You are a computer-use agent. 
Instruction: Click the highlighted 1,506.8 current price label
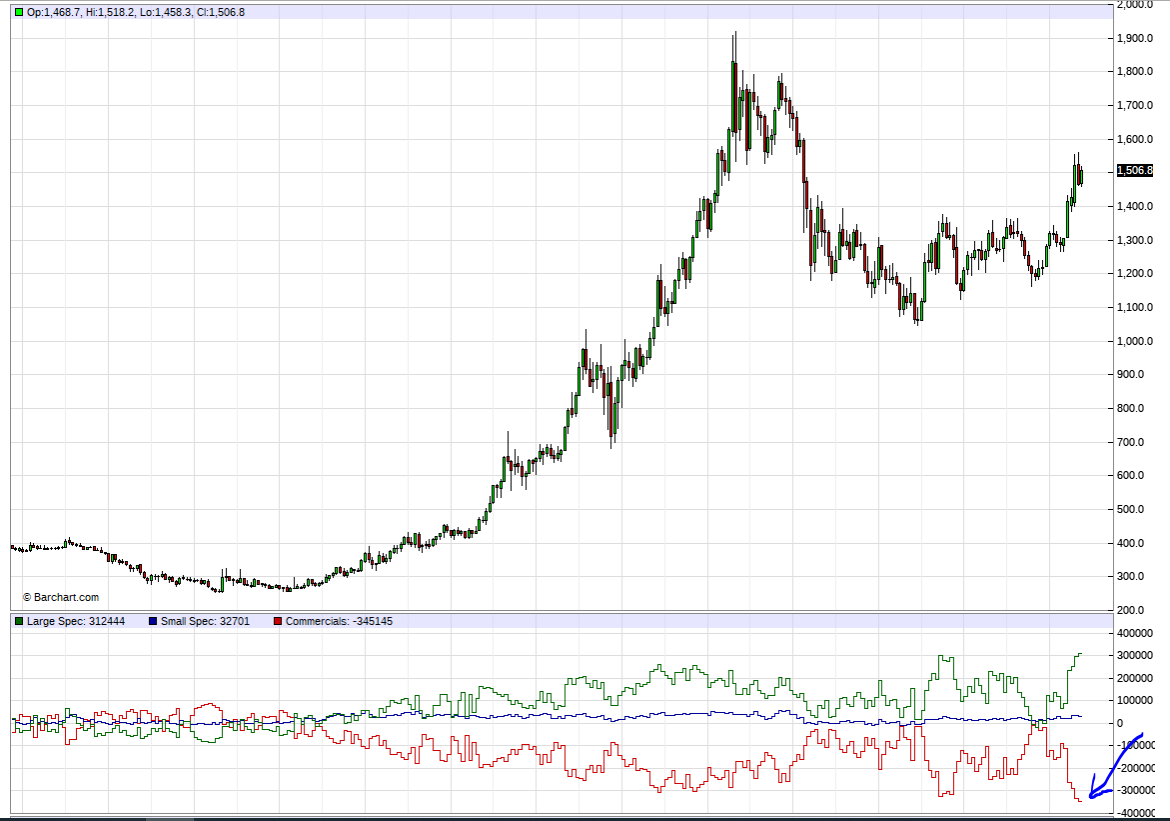click(x=1134, y=171)
